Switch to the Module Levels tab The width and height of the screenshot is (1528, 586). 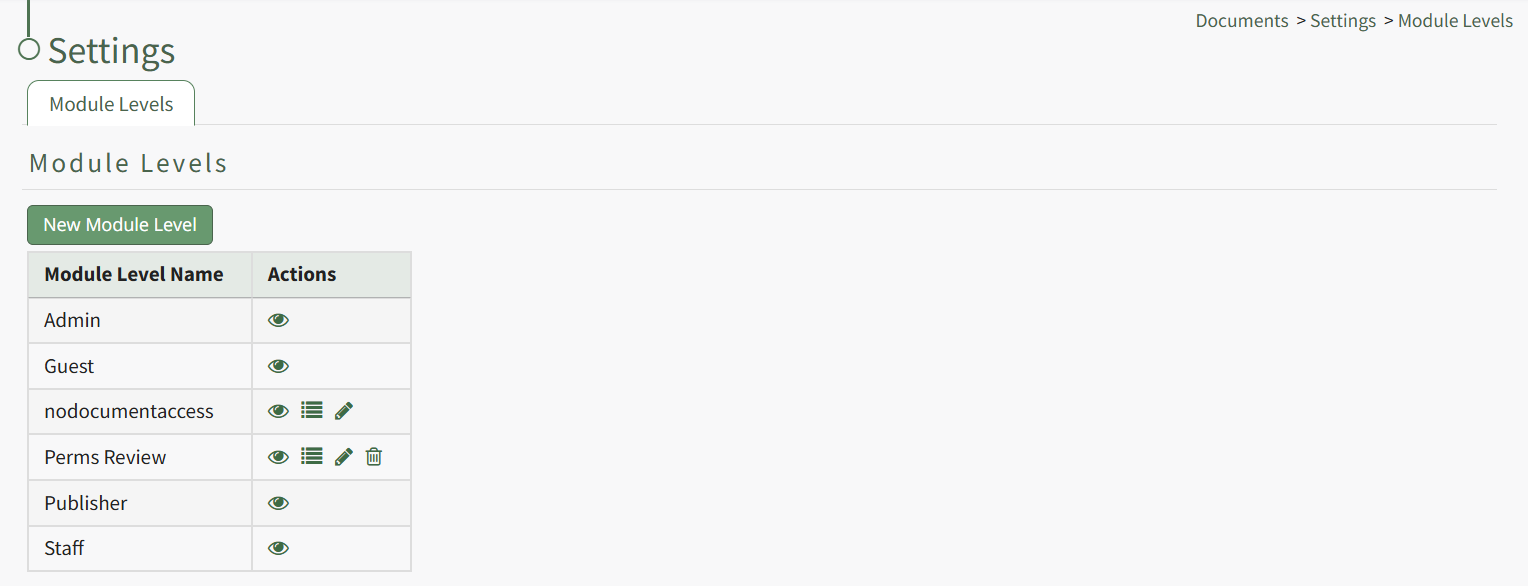tap(111, 104)
